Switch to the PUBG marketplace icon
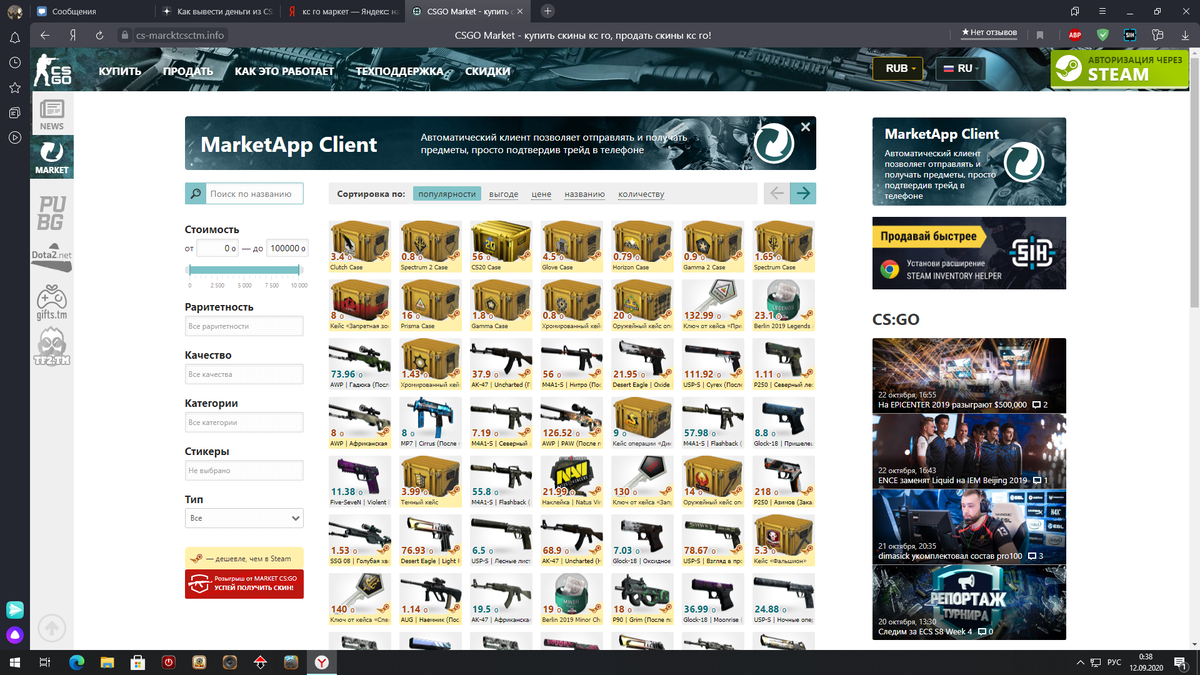Screen dimensions: 1200x675 coord(52,212)
